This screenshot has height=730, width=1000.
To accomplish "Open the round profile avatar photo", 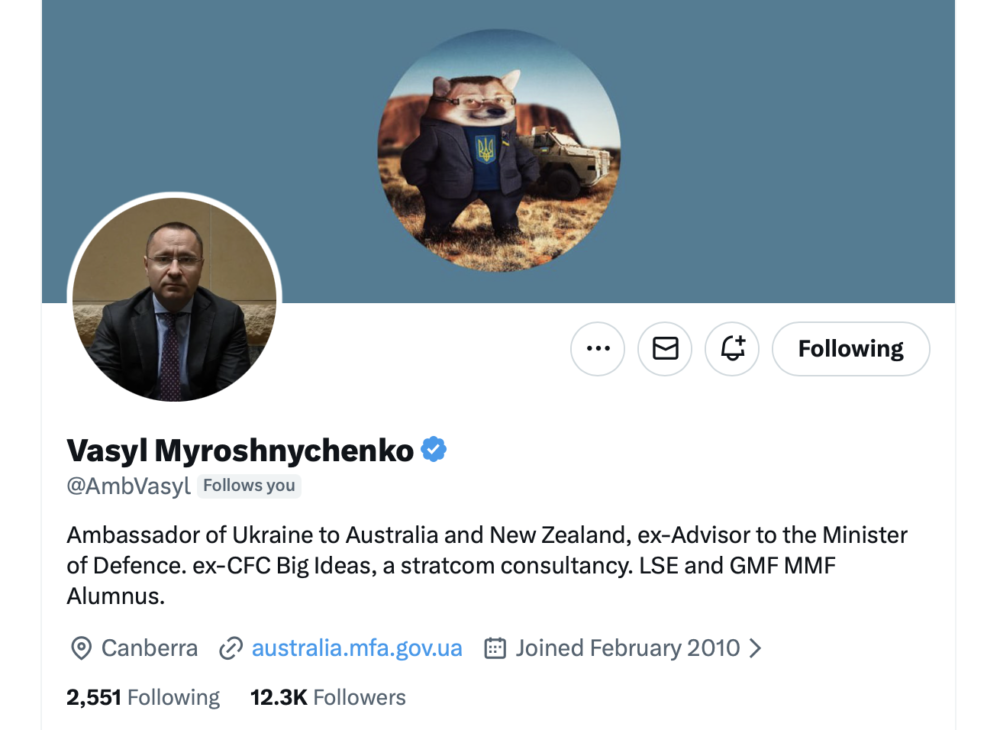I will (x=174, y=299).
